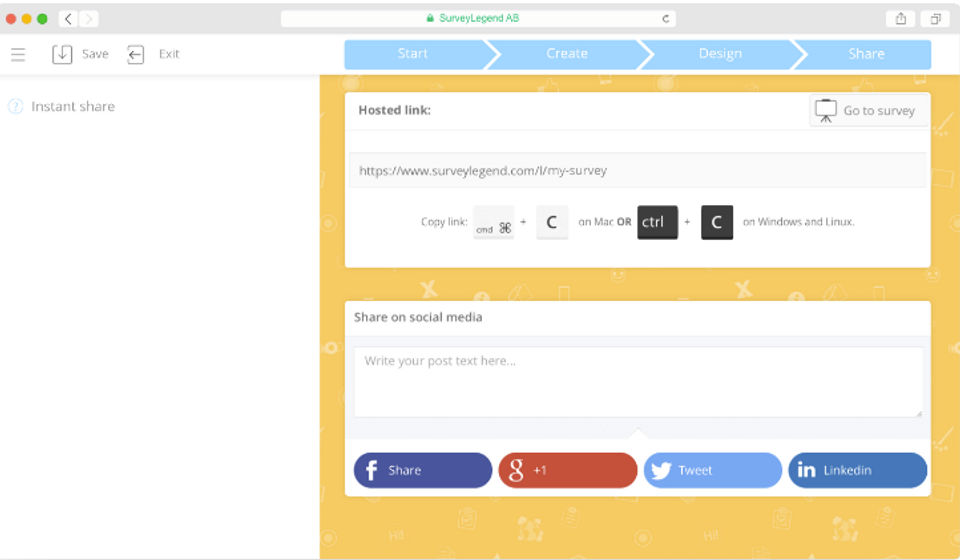Click the Share on social media heading
The image size is (960, 560).
coord(418,317)
